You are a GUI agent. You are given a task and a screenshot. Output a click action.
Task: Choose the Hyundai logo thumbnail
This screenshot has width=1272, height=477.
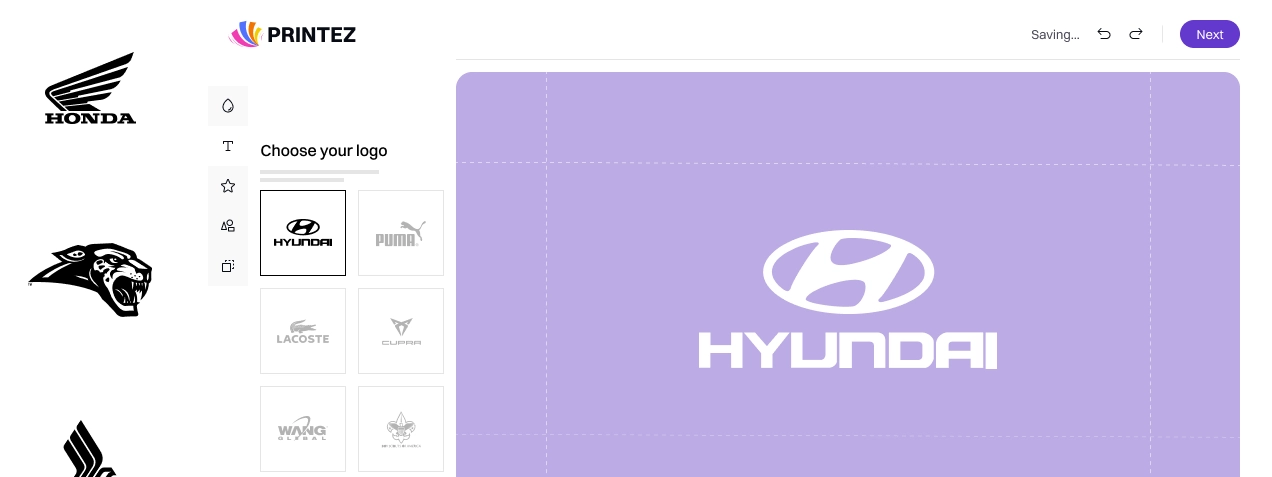tap(303, 233)
